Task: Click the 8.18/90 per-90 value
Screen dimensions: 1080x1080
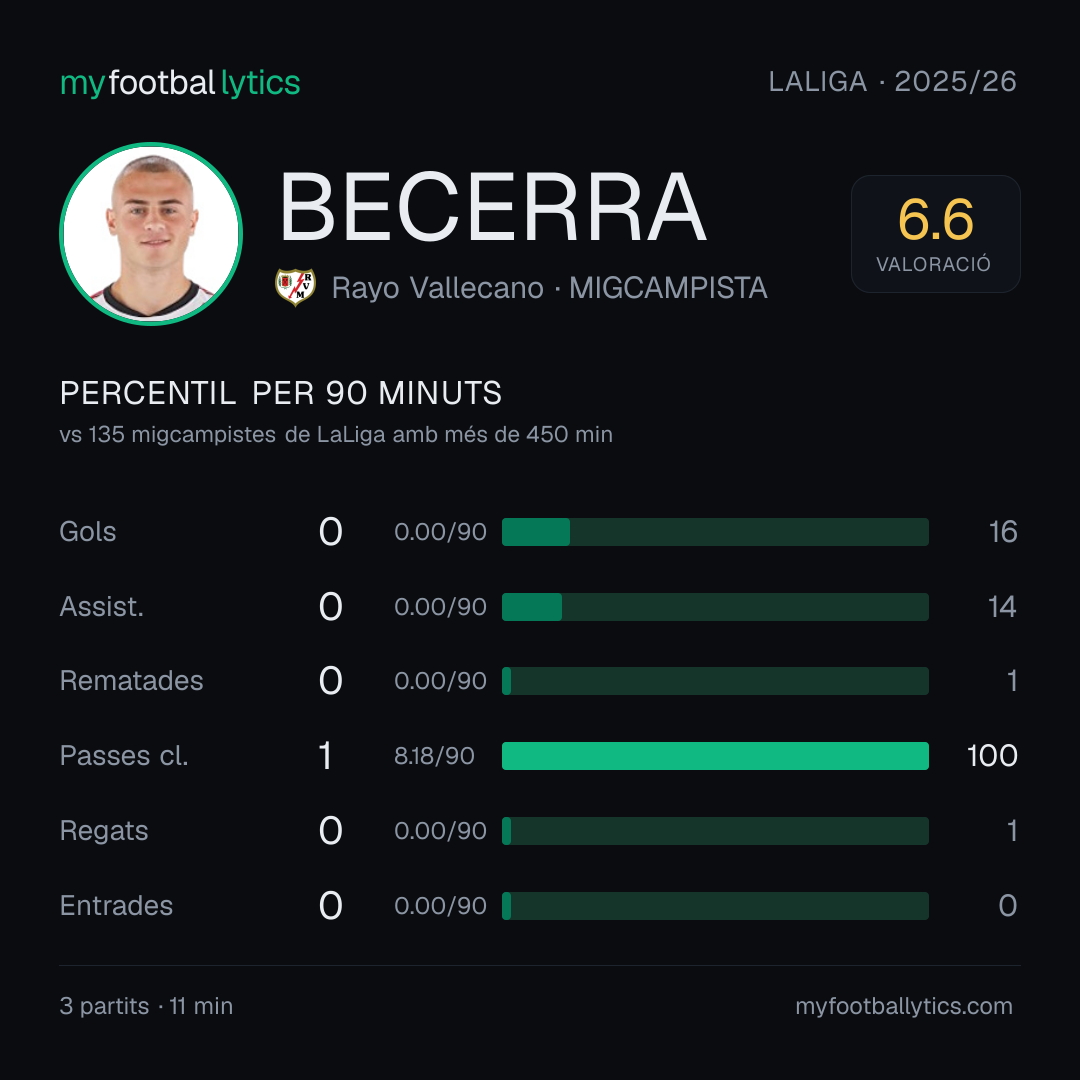Action: click(x=434, y=756)
